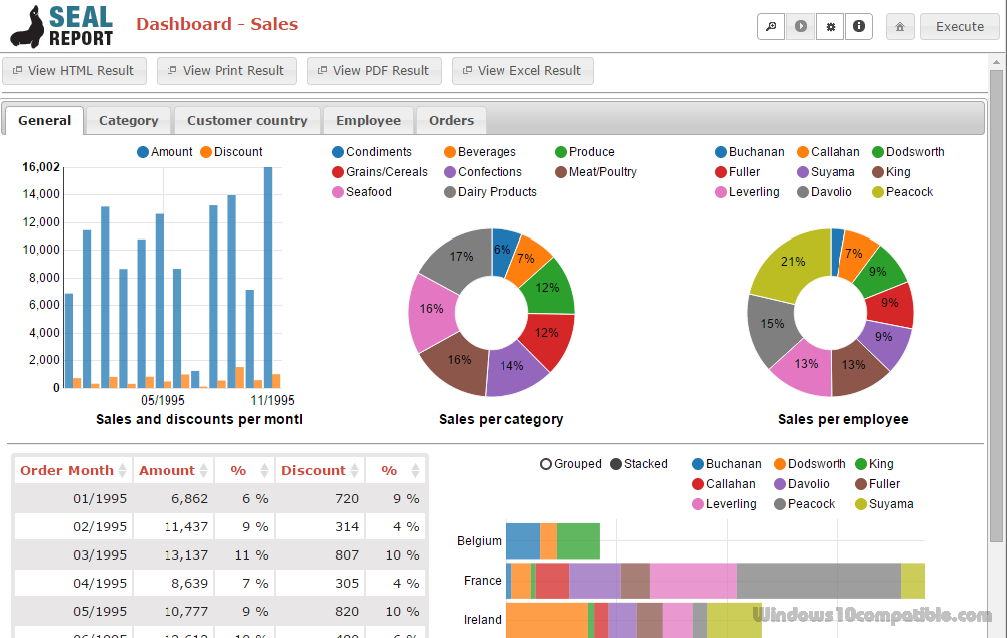Open the settings gear icon
This screenshot has height=638, width=1007.
[830, 26]
